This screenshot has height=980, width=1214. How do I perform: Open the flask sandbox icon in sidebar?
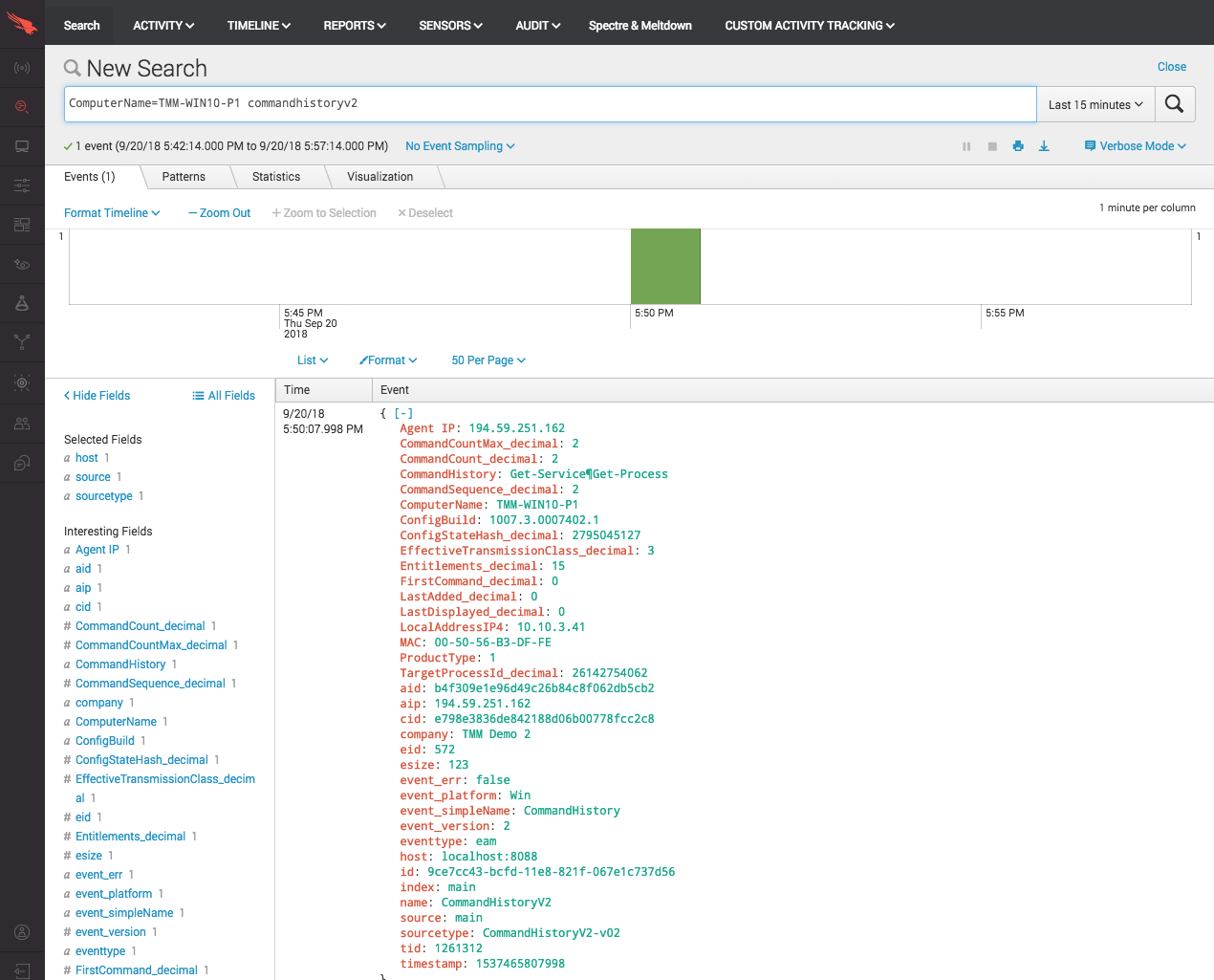click(22, 303)
